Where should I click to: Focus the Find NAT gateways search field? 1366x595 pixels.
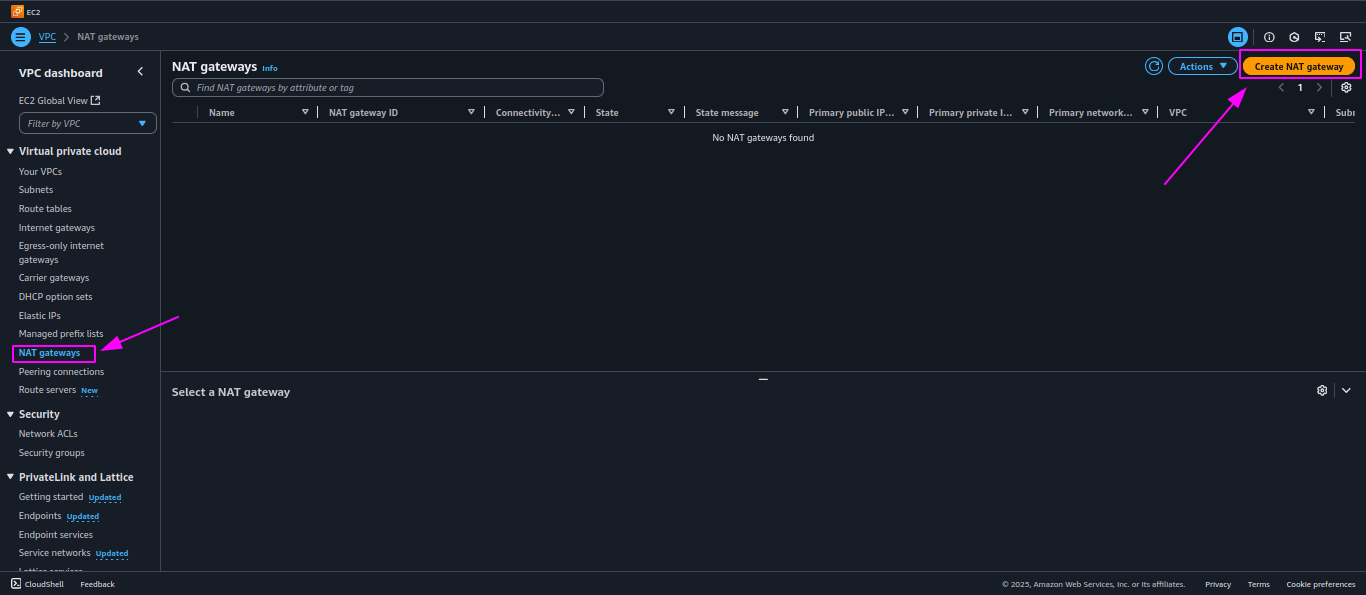click(x=388, y=88)
